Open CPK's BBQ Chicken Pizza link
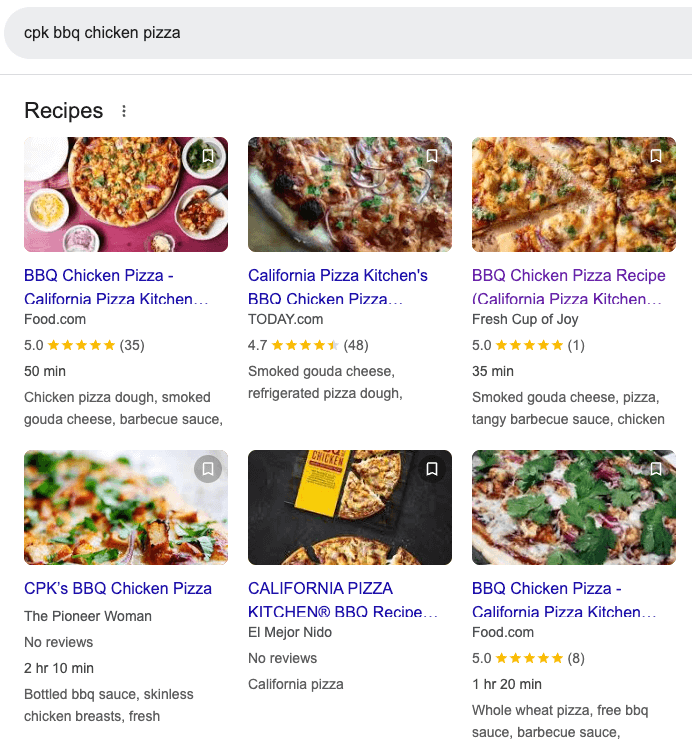The width and height of the screenshot is (692, 749). 118,588
